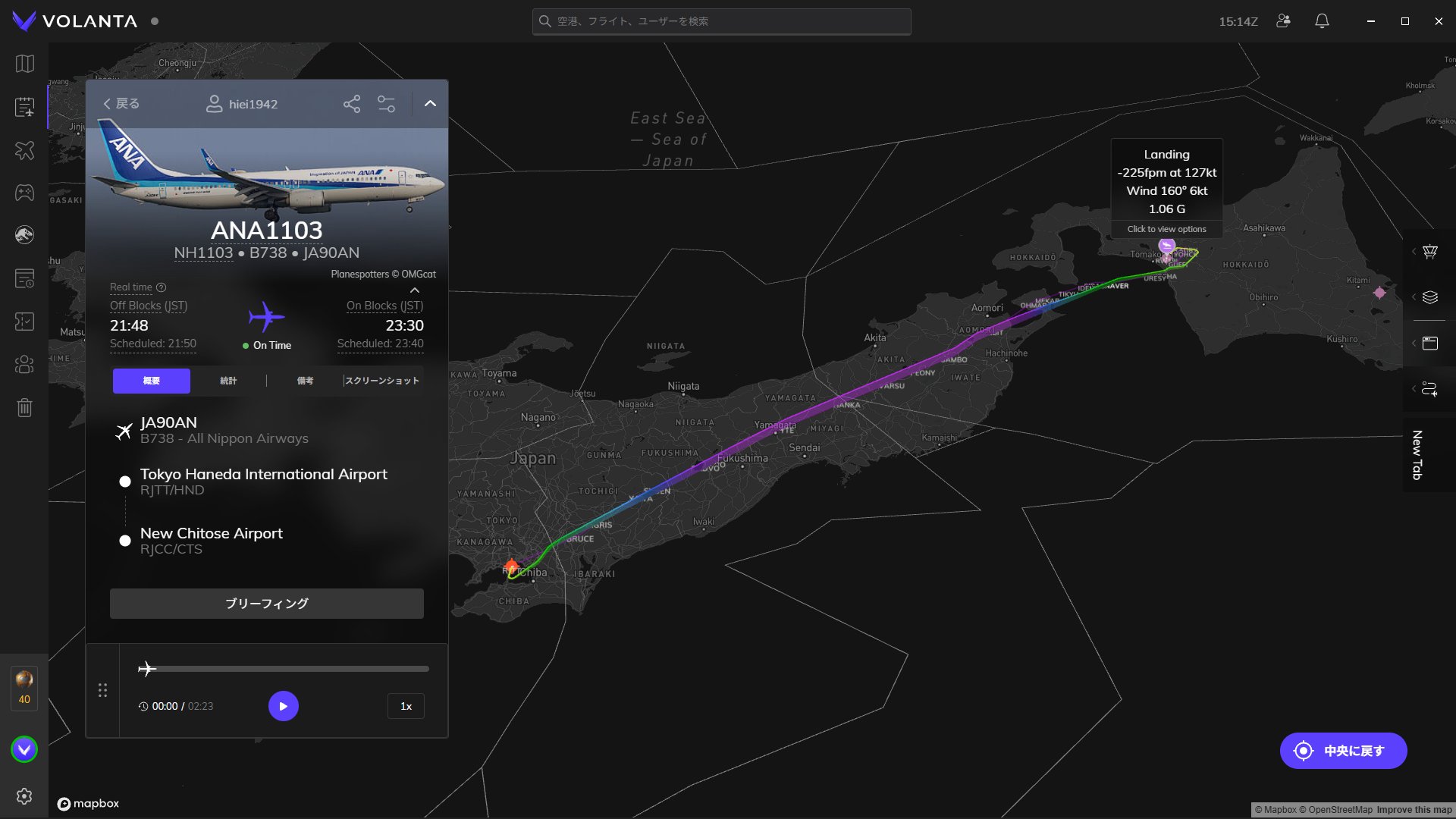This screenshot has width=1456, height=819.
Task: Collapse the flight details panel chevron
Action: click(x=430, y=104)
